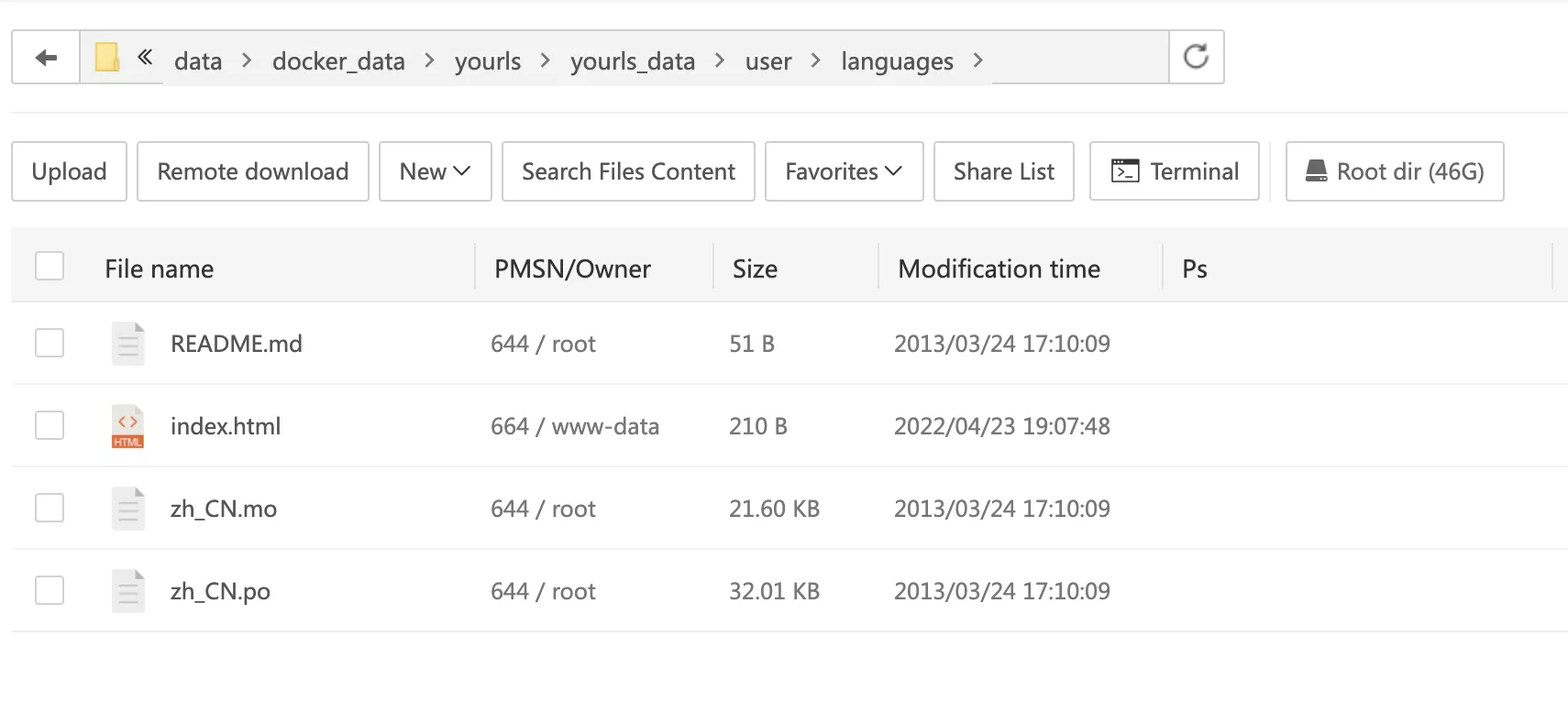Click the double chevron collapse path icon

(145, 58)
